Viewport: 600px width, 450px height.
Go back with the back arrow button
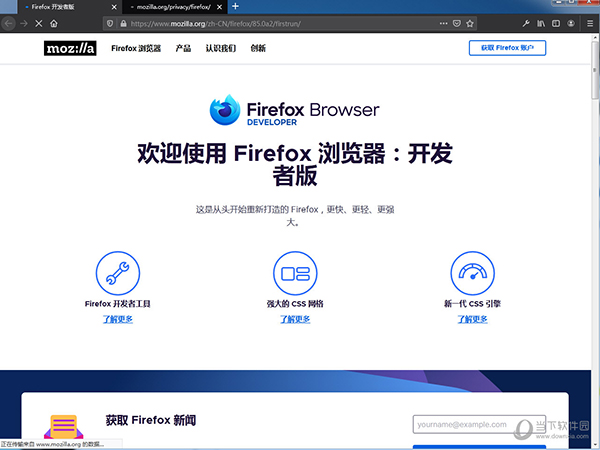pyautogui.click(x=8, y=23)
